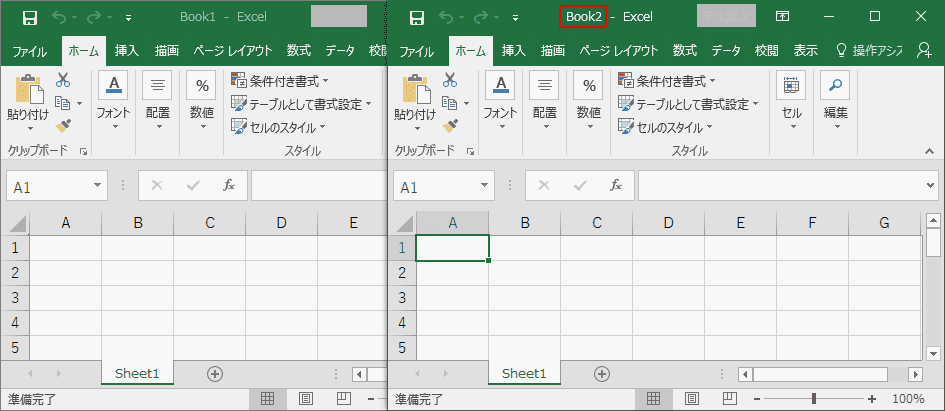Open the フォント group in Book2
The height and width of the screenshot is (411, 945).
point(500,101)
